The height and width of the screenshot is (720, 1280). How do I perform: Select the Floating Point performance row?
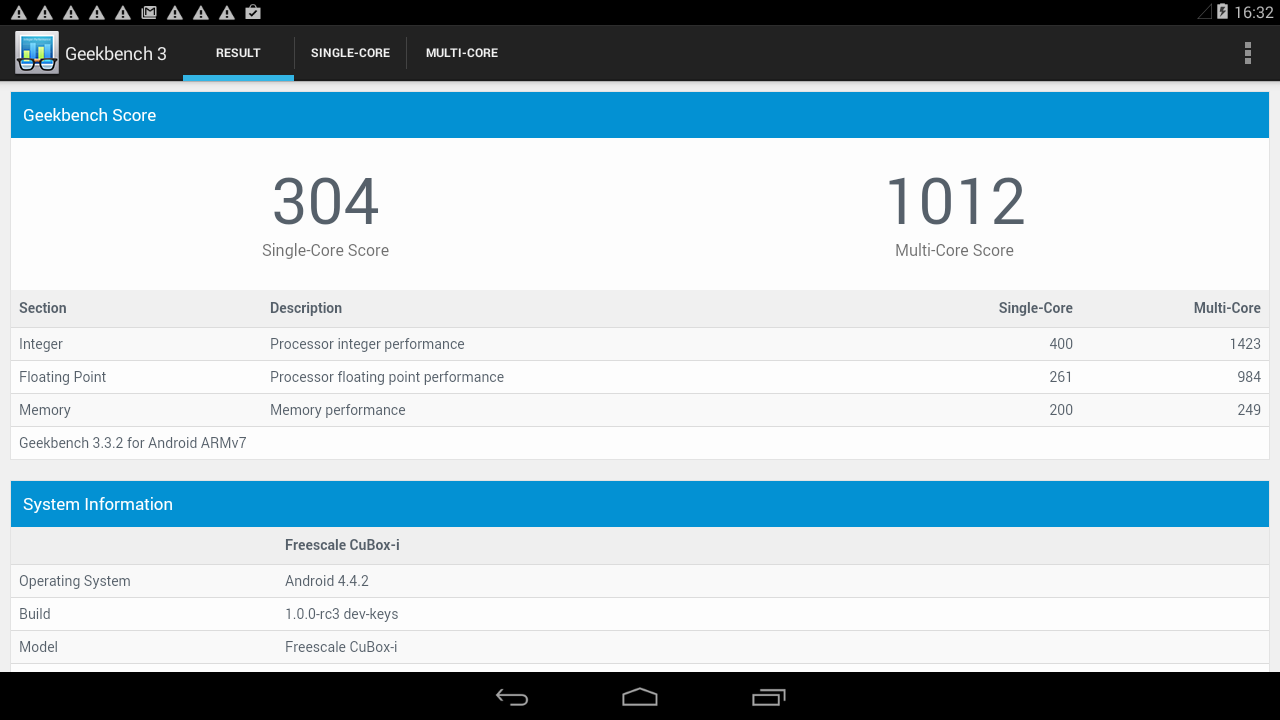pyautogui.click(x=640, y=377)
